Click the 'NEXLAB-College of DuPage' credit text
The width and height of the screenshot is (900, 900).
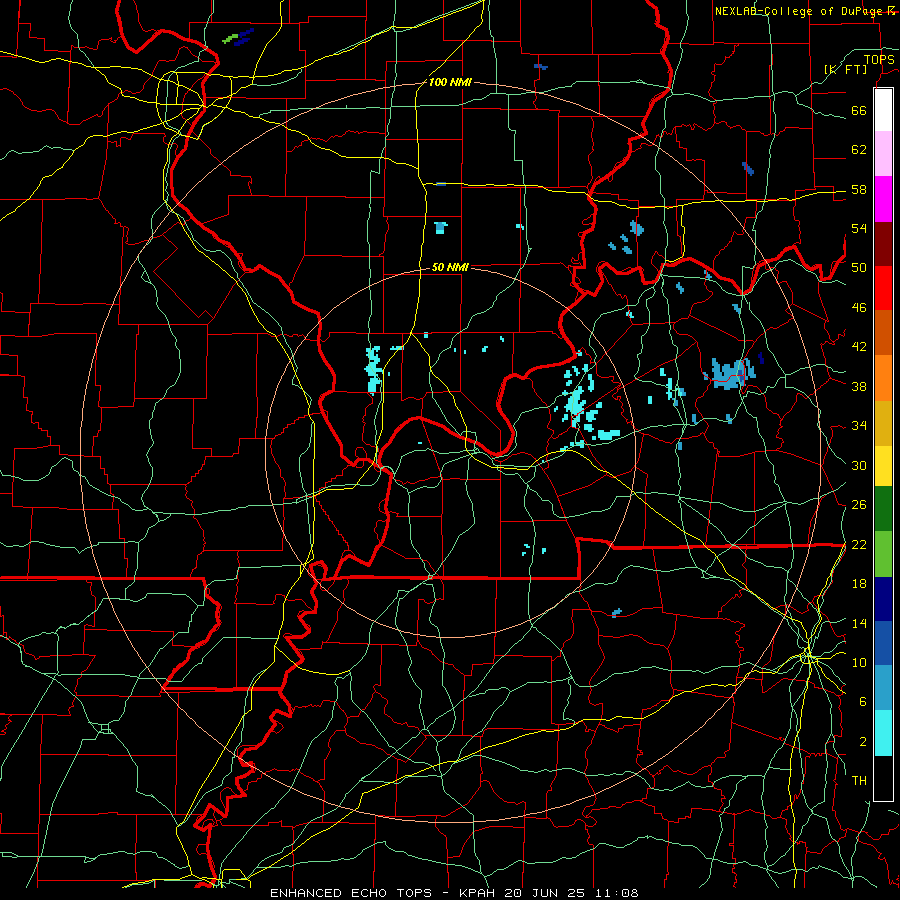(x=800, y=11)
